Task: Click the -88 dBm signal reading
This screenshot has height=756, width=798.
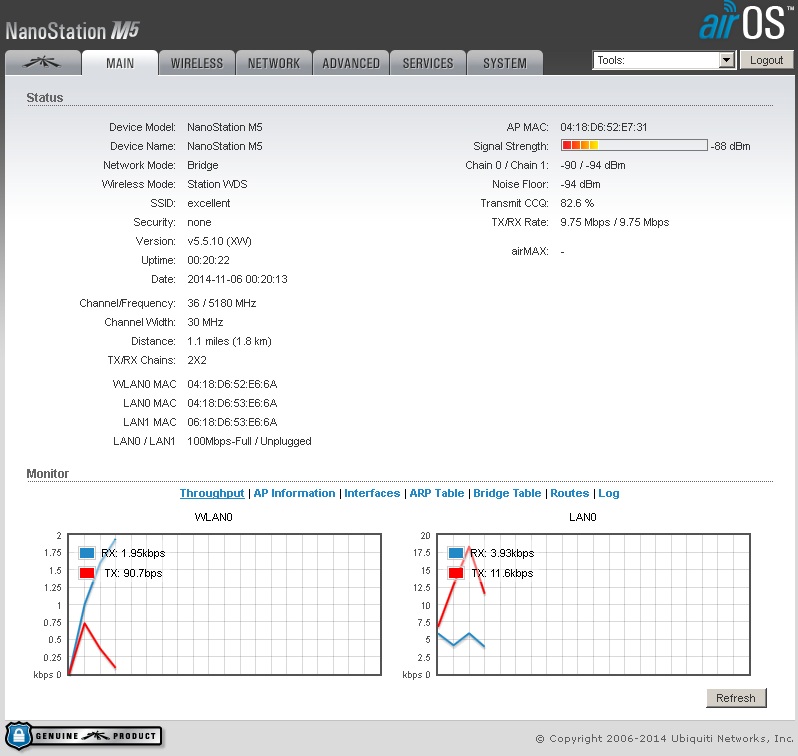Action: point(731,146)
